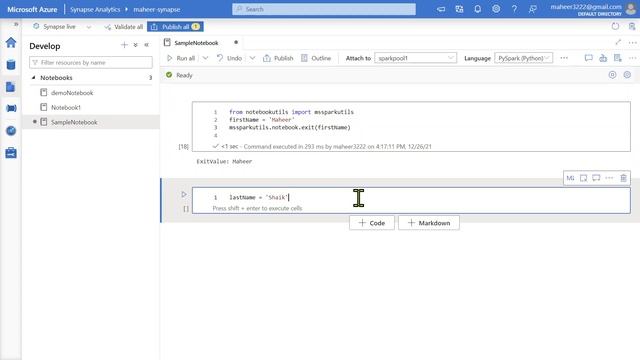Image resolution: width=640 pixels, height=360 pixels.
Task: Switch to the SampleNotebook tab
Action: (x=196, y=43)
